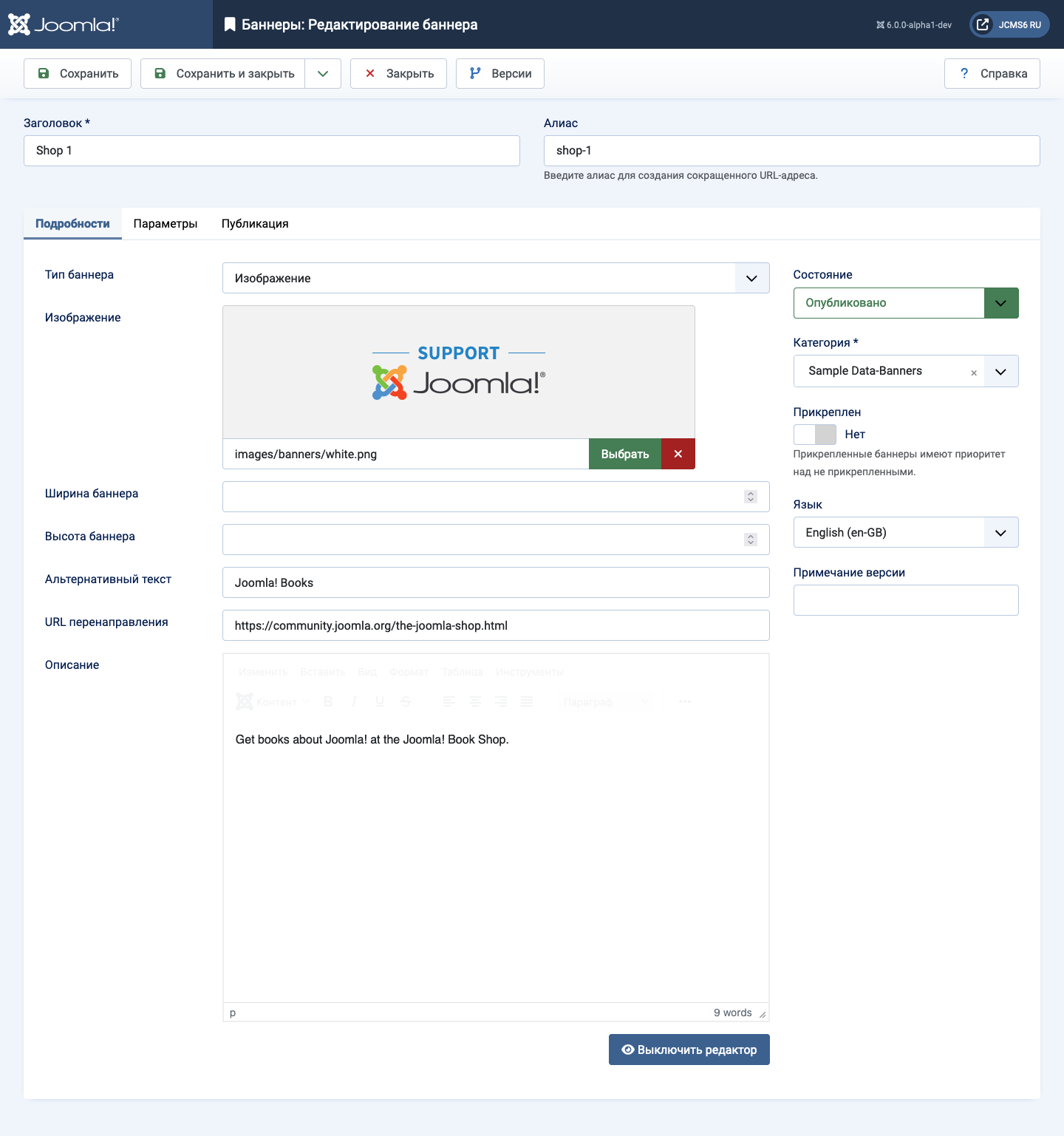The height and width of the screenshot is (1136, 1064).
Task: Open the editor Таблица menu
Action: coord(463,672)
